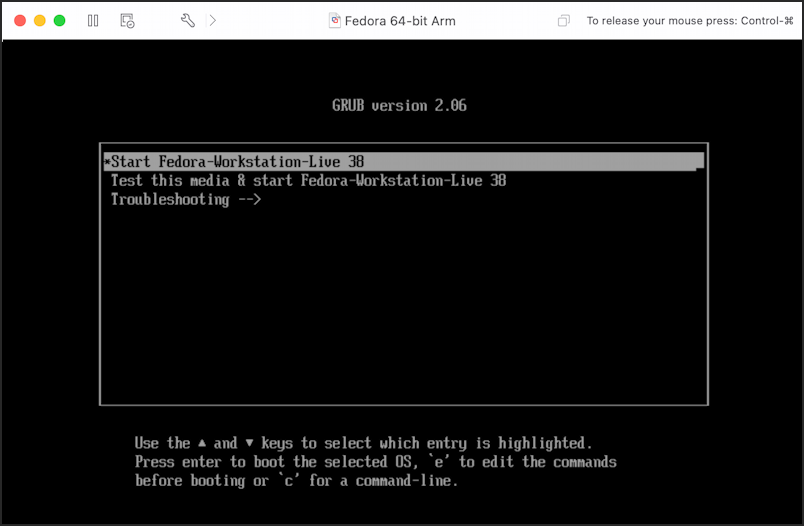Click the release mouse Control-⌘ hint
This screenshot has width=804, height=526.
coord(690,21)
